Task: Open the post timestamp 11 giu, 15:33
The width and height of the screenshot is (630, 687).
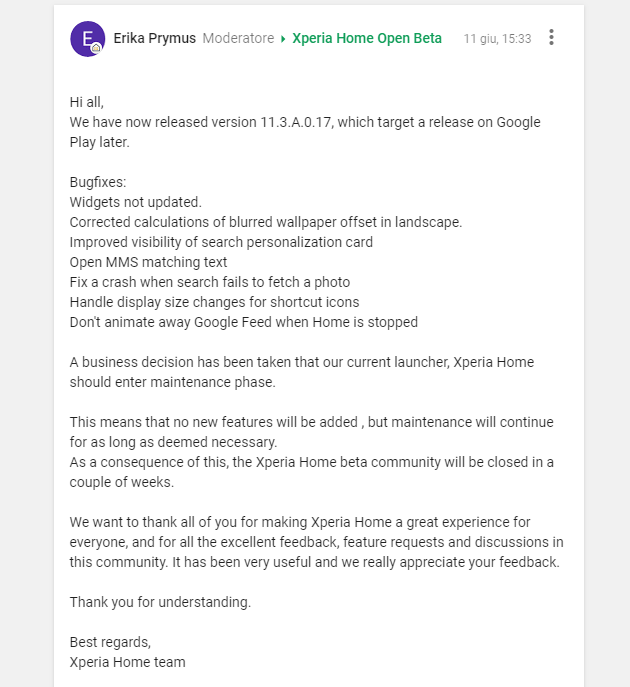Action: pyautogui.click(x=497, y=39)
